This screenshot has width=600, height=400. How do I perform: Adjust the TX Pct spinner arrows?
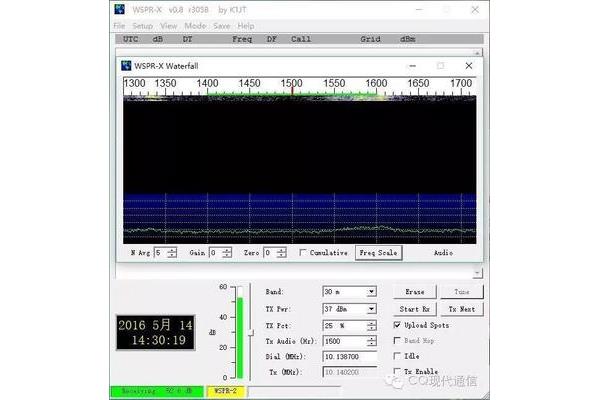[372, 326]
